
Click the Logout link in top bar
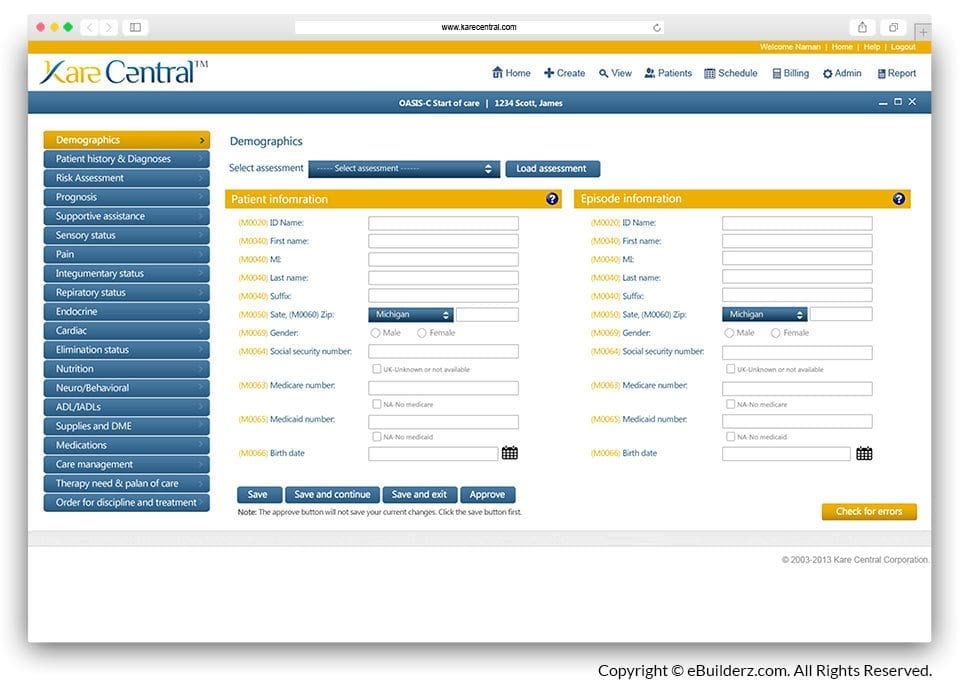[x=903, y=47]
